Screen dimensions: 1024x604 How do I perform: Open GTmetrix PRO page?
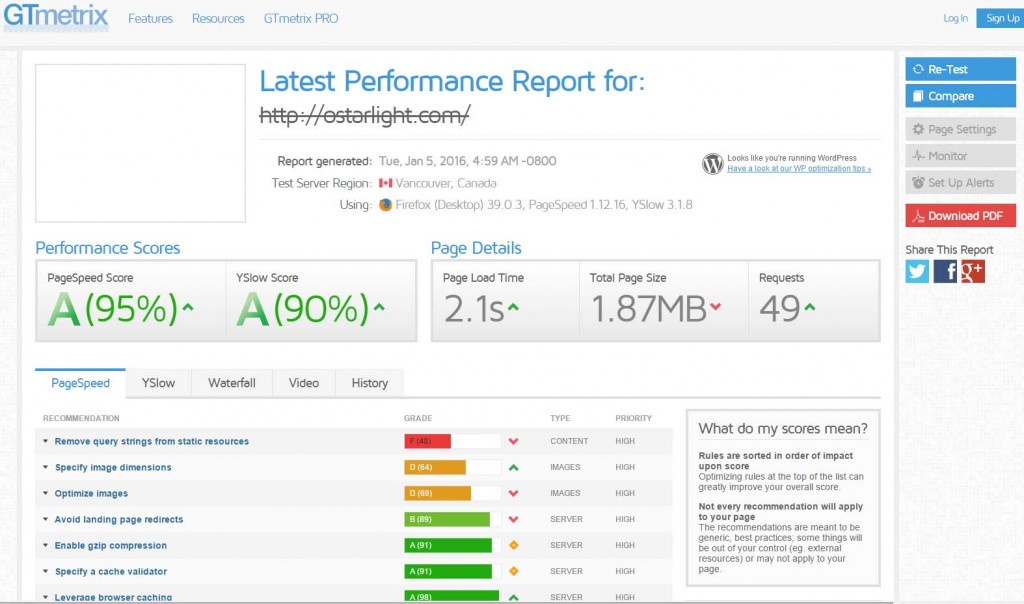point(301,18)
